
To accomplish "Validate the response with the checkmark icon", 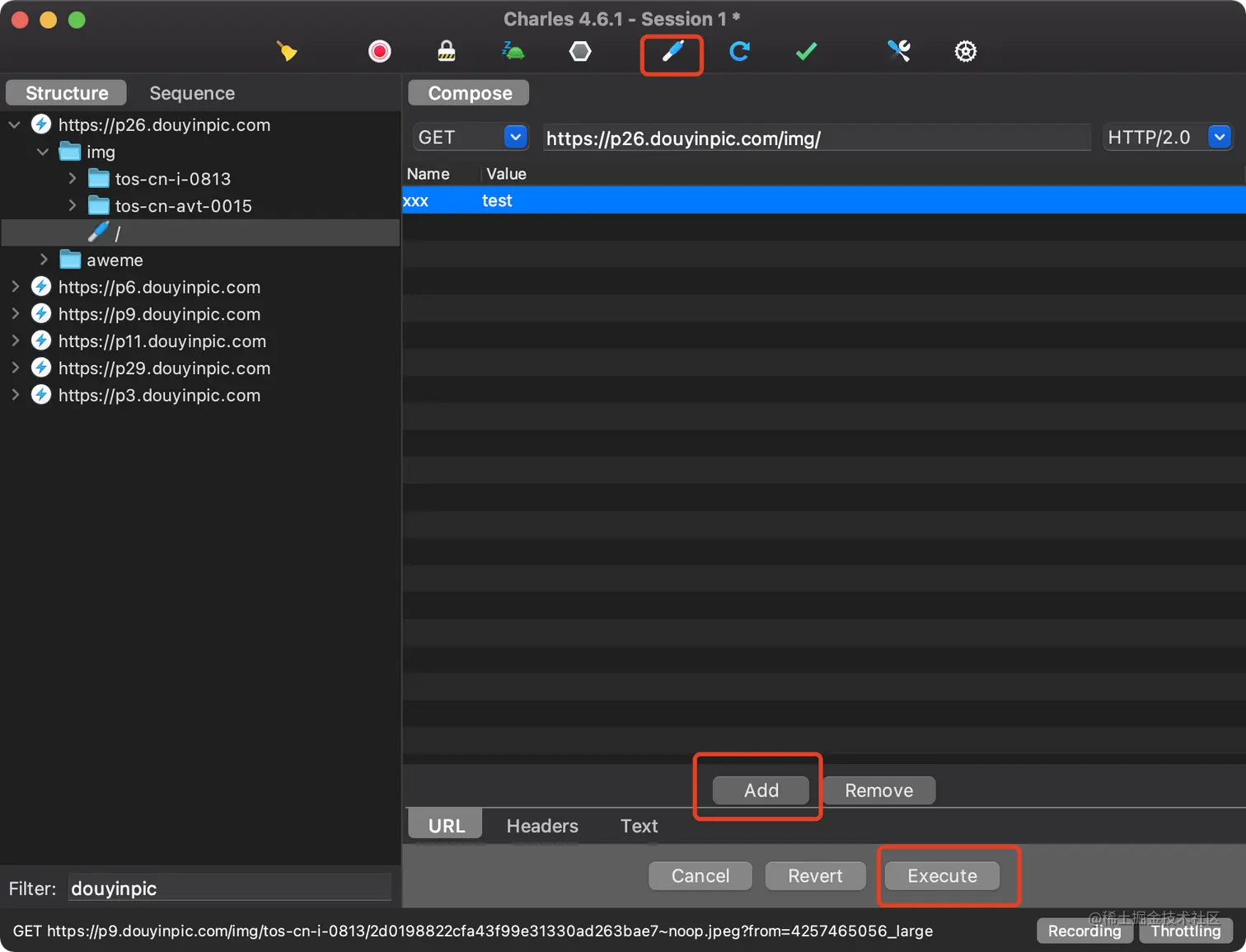I will (806, 52).
